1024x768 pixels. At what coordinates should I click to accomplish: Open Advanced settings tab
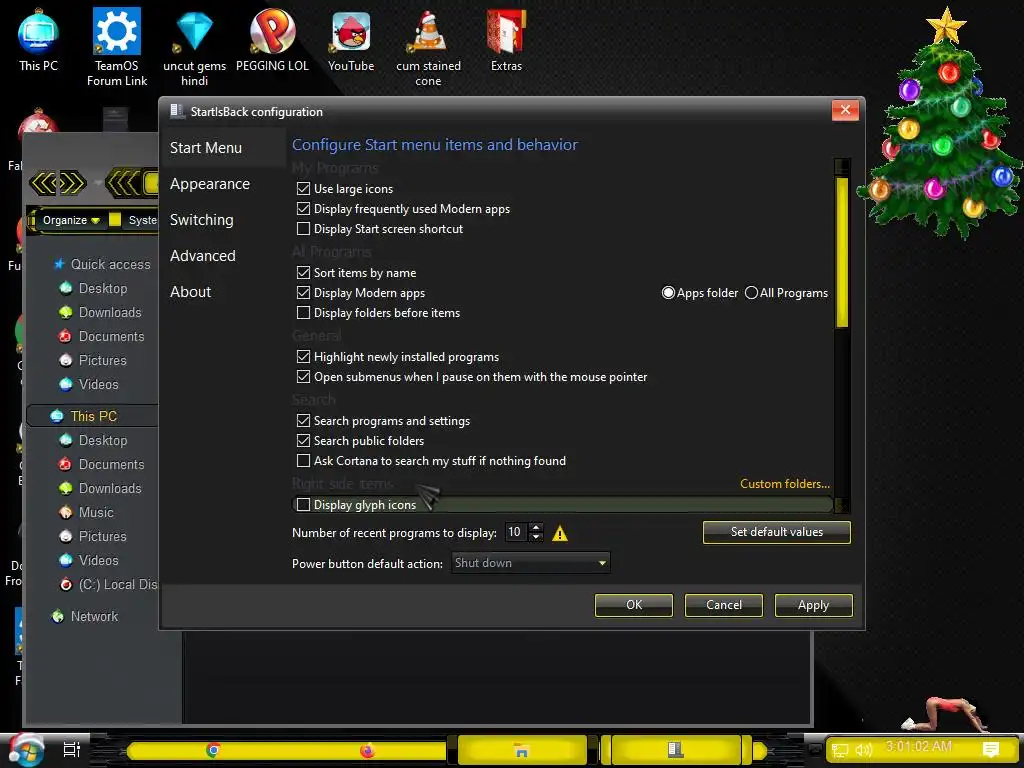coord(202,256)
